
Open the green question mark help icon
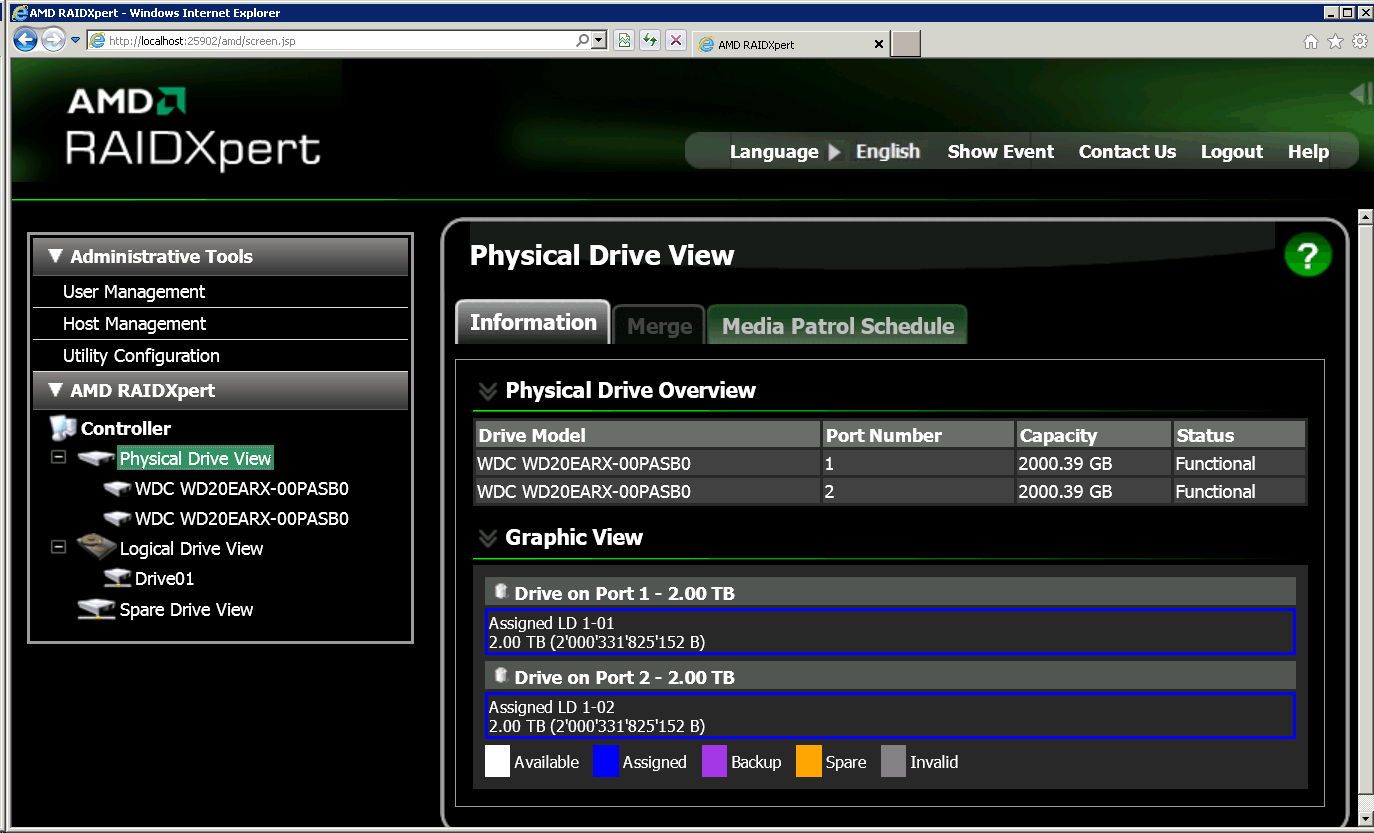point(1308,255)
